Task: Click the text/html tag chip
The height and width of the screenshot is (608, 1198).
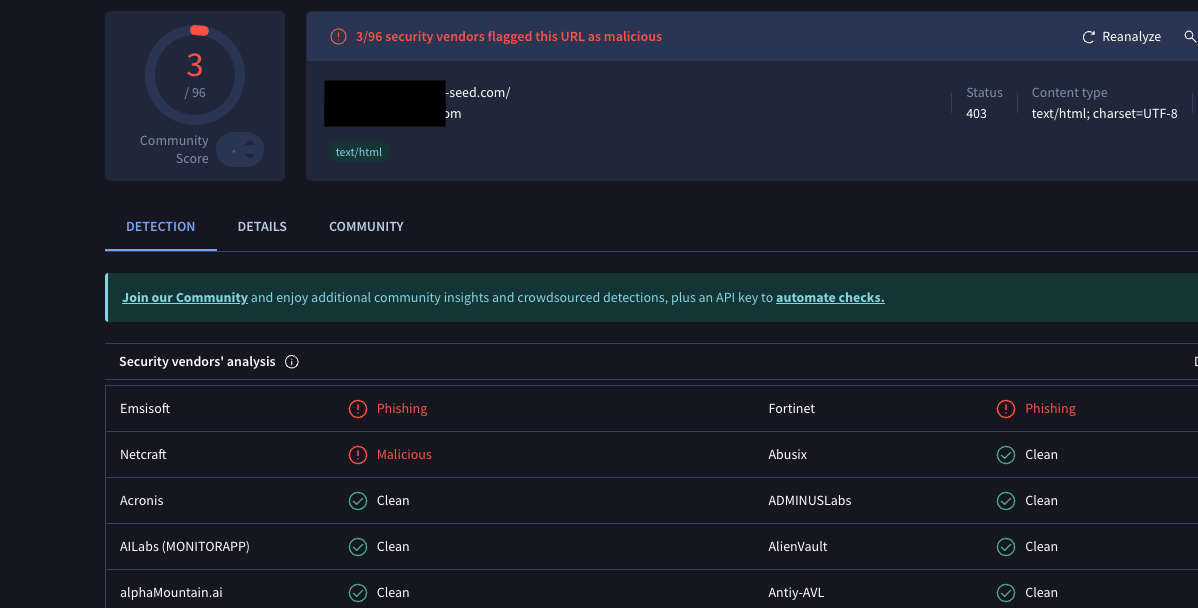Action: [x=359, y=153]
